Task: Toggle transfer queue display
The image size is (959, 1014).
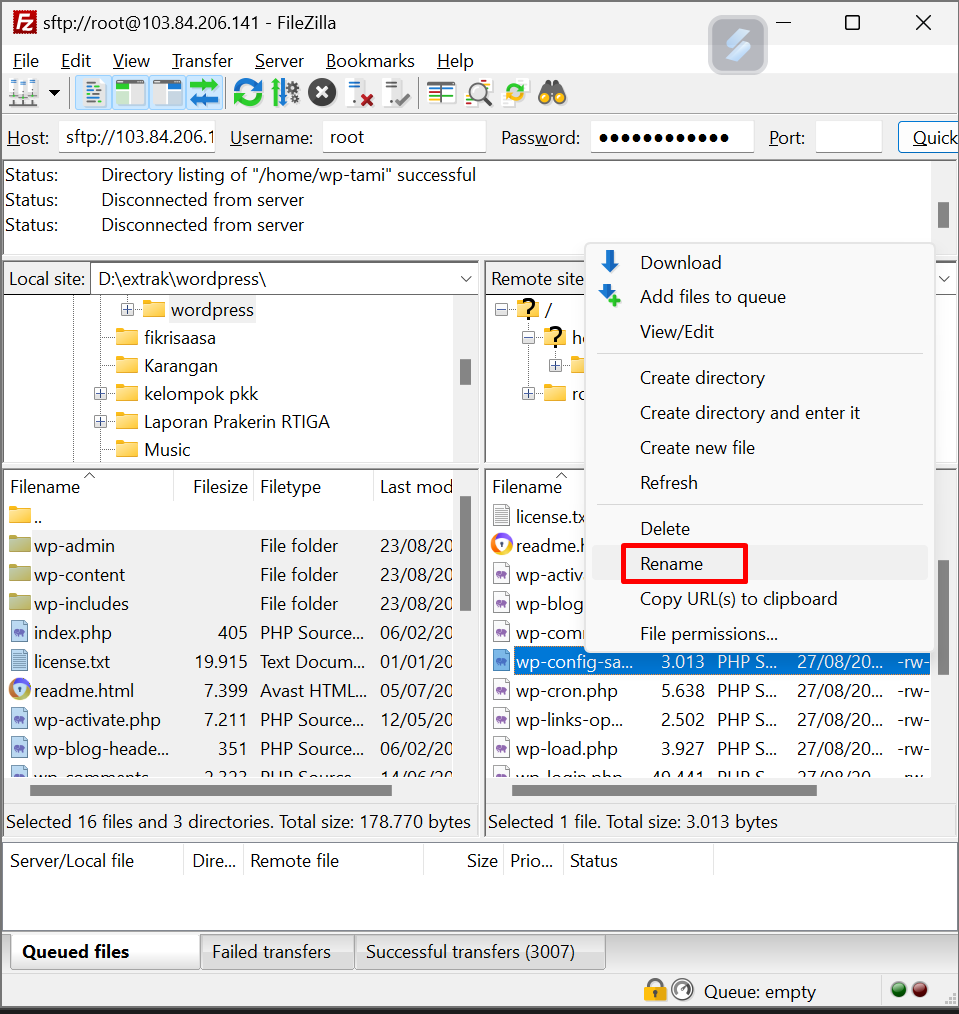Action: [204, 94]
